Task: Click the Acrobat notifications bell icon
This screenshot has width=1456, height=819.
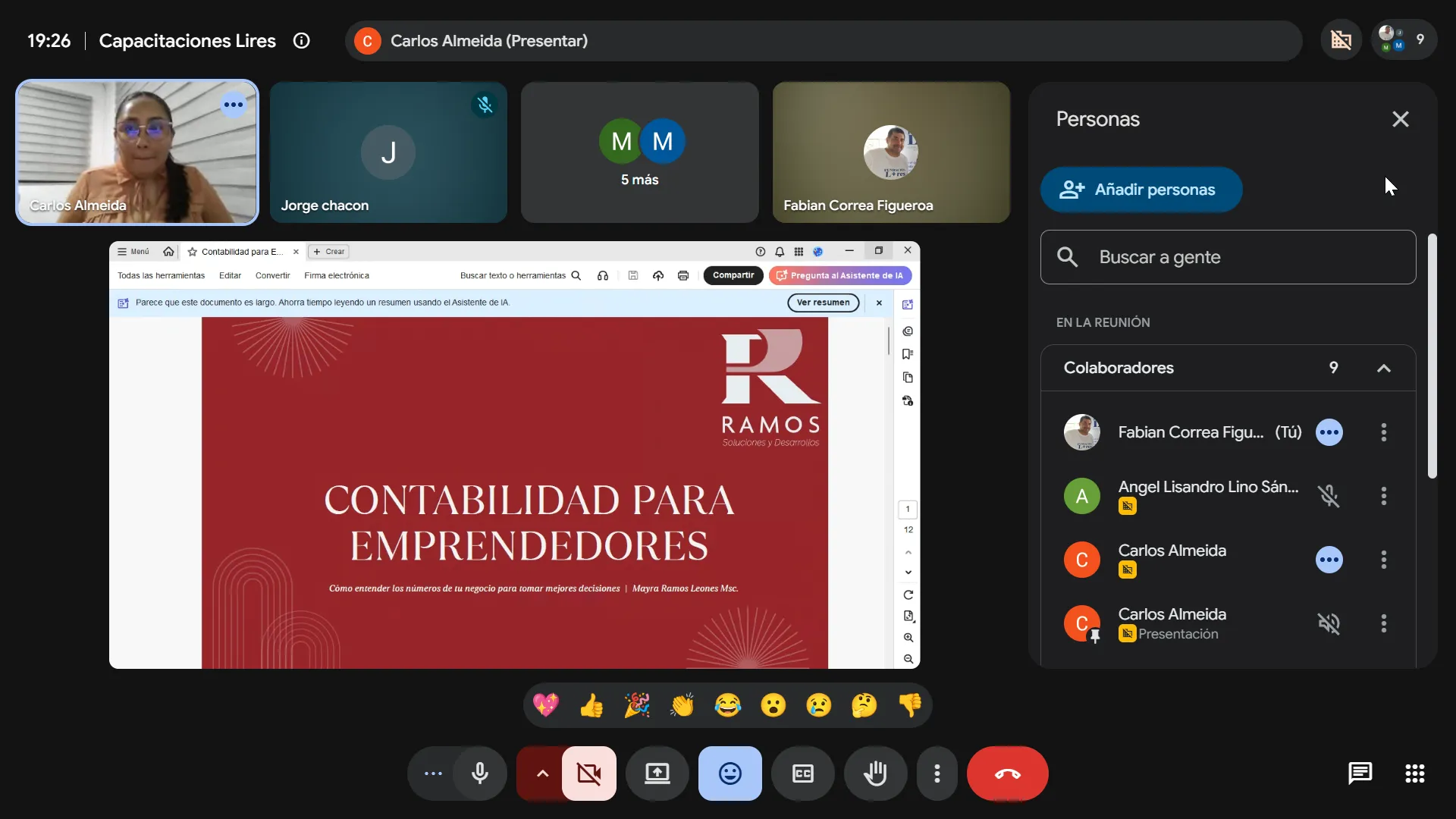Action: 780,252
